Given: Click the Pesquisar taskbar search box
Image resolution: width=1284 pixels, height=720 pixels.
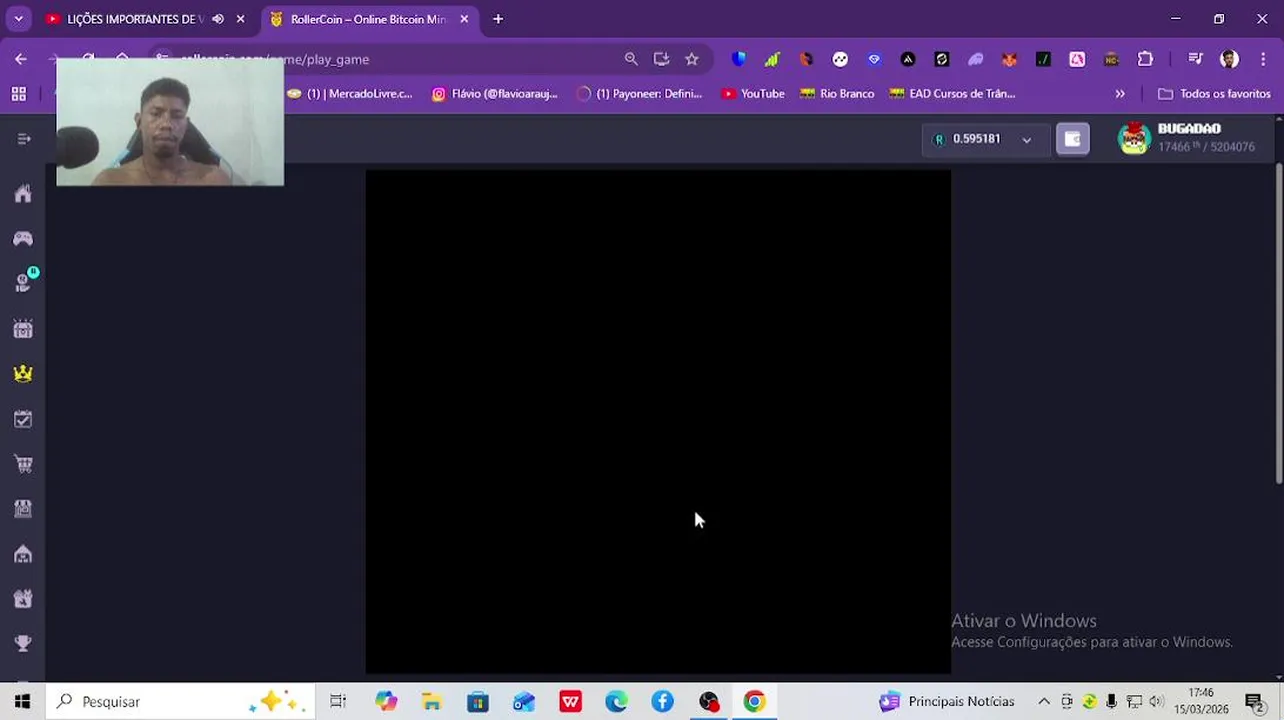Looking at the screenshot, I should click(180, 701).
